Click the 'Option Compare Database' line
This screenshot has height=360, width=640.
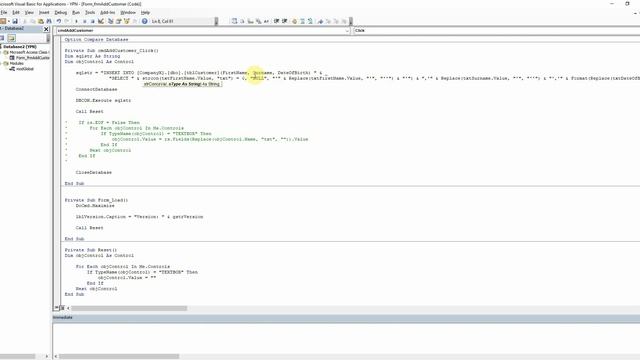pos(96,40)
